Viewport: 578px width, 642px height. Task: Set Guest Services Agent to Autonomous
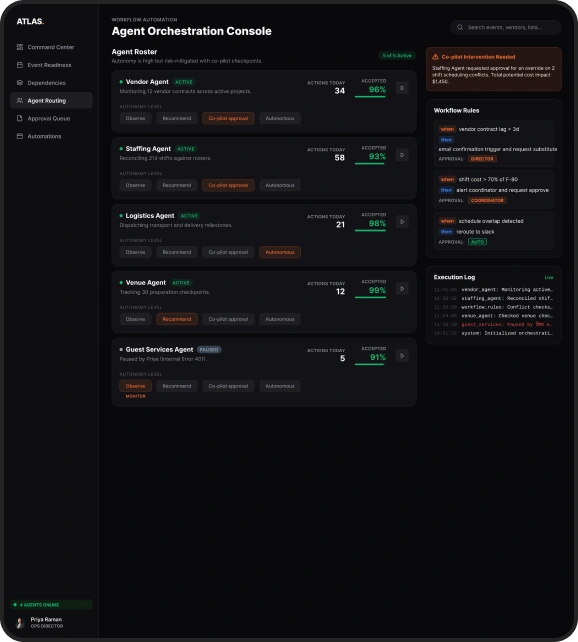[x=280, y=386]
